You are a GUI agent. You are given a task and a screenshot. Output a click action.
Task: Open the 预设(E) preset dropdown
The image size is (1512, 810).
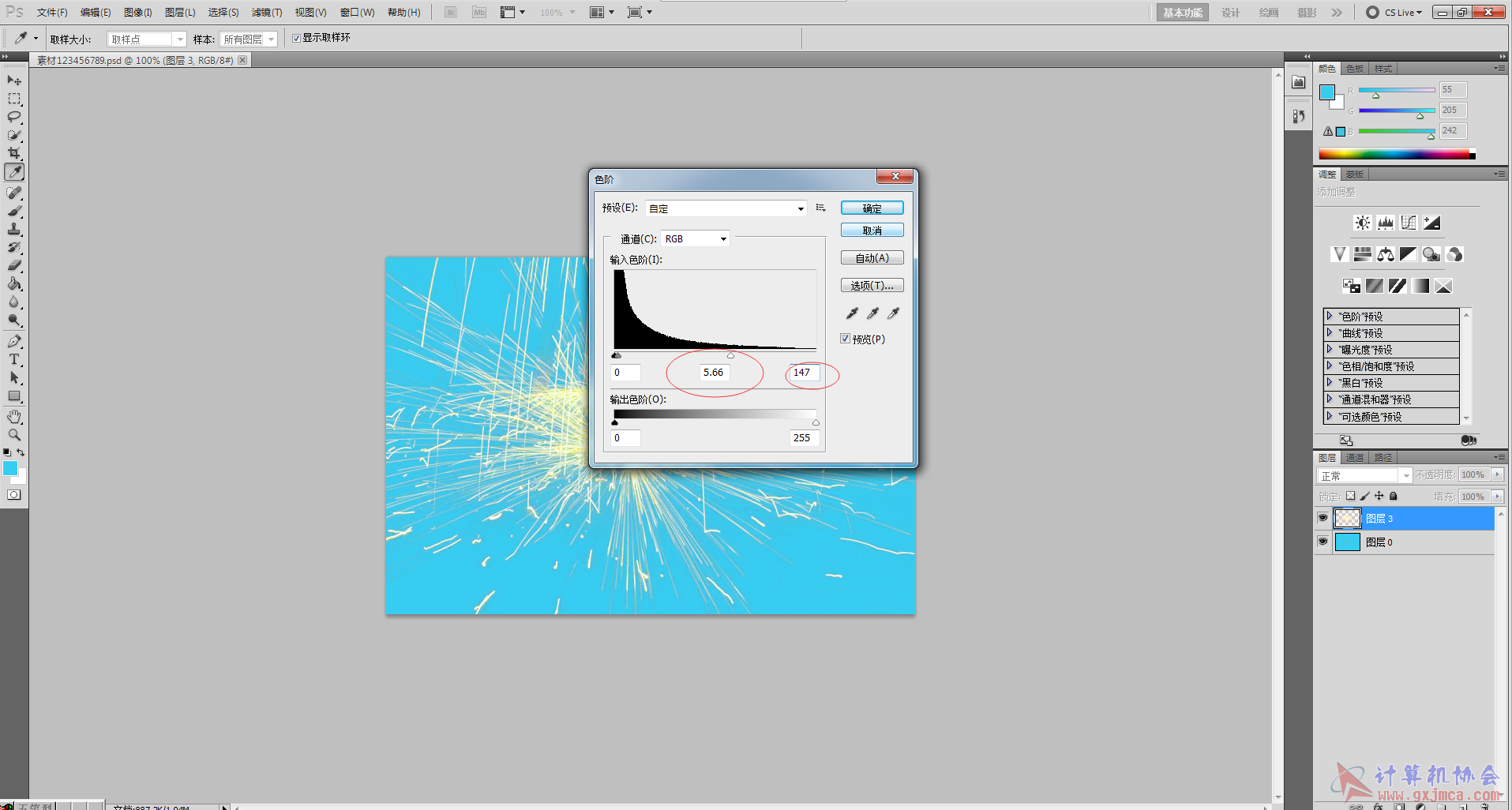tap(726, 208)
